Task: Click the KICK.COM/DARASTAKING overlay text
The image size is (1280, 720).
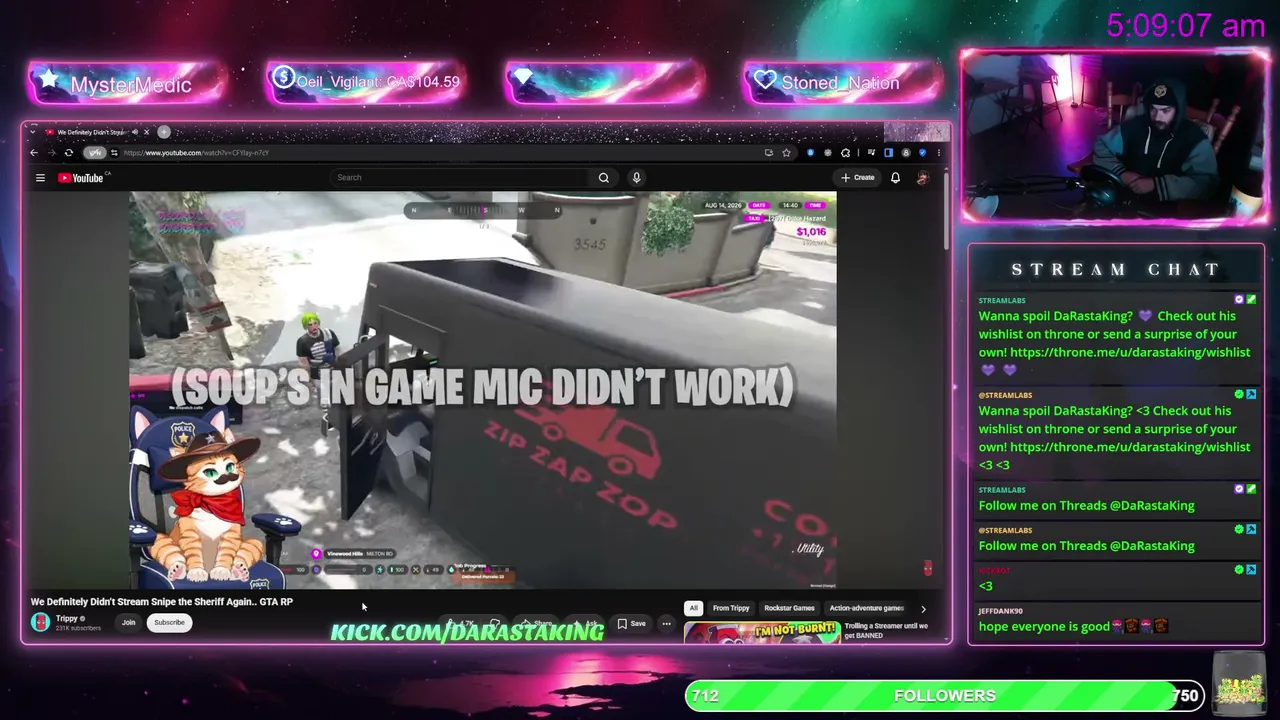Action: pyautogui.click(x=467, y=632)
